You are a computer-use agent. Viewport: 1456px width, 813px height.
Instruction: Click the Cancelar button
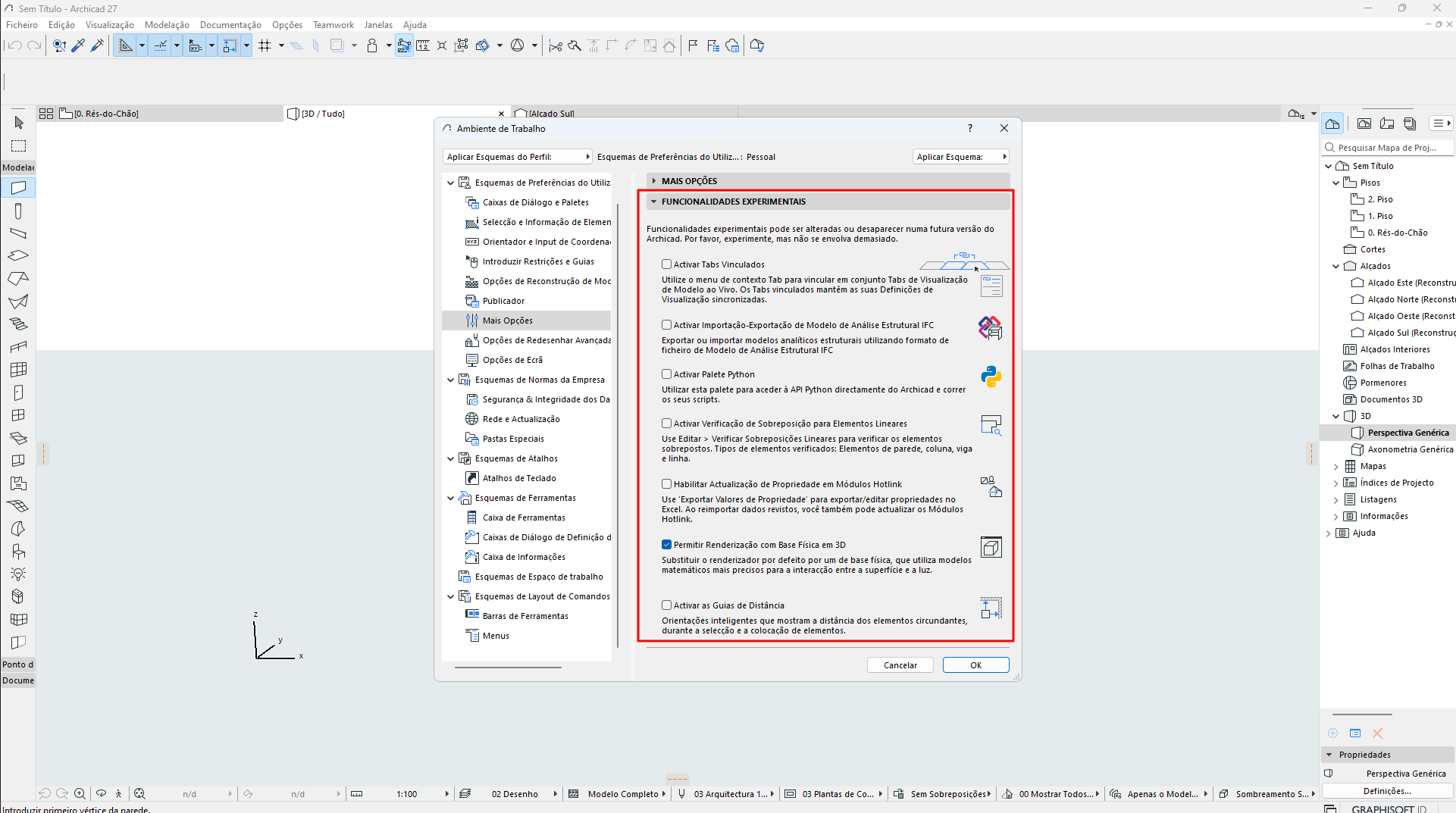pyautogui.click(x=900, y=665)
